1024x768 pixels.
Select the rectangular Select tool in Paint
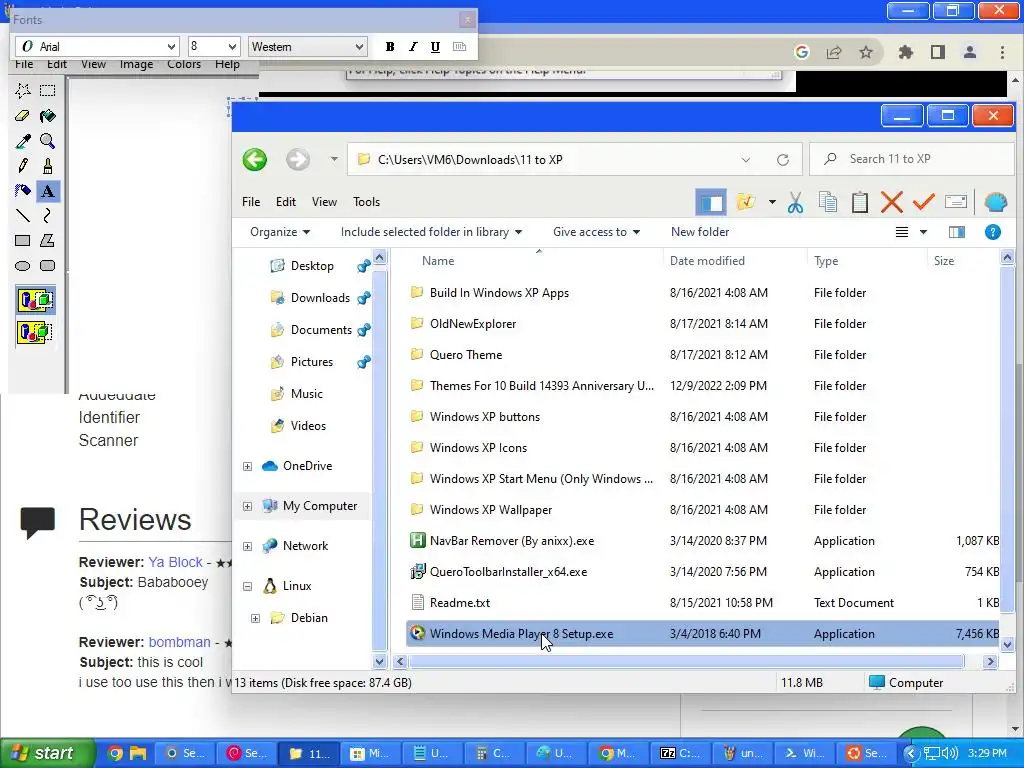pos(48,91)
